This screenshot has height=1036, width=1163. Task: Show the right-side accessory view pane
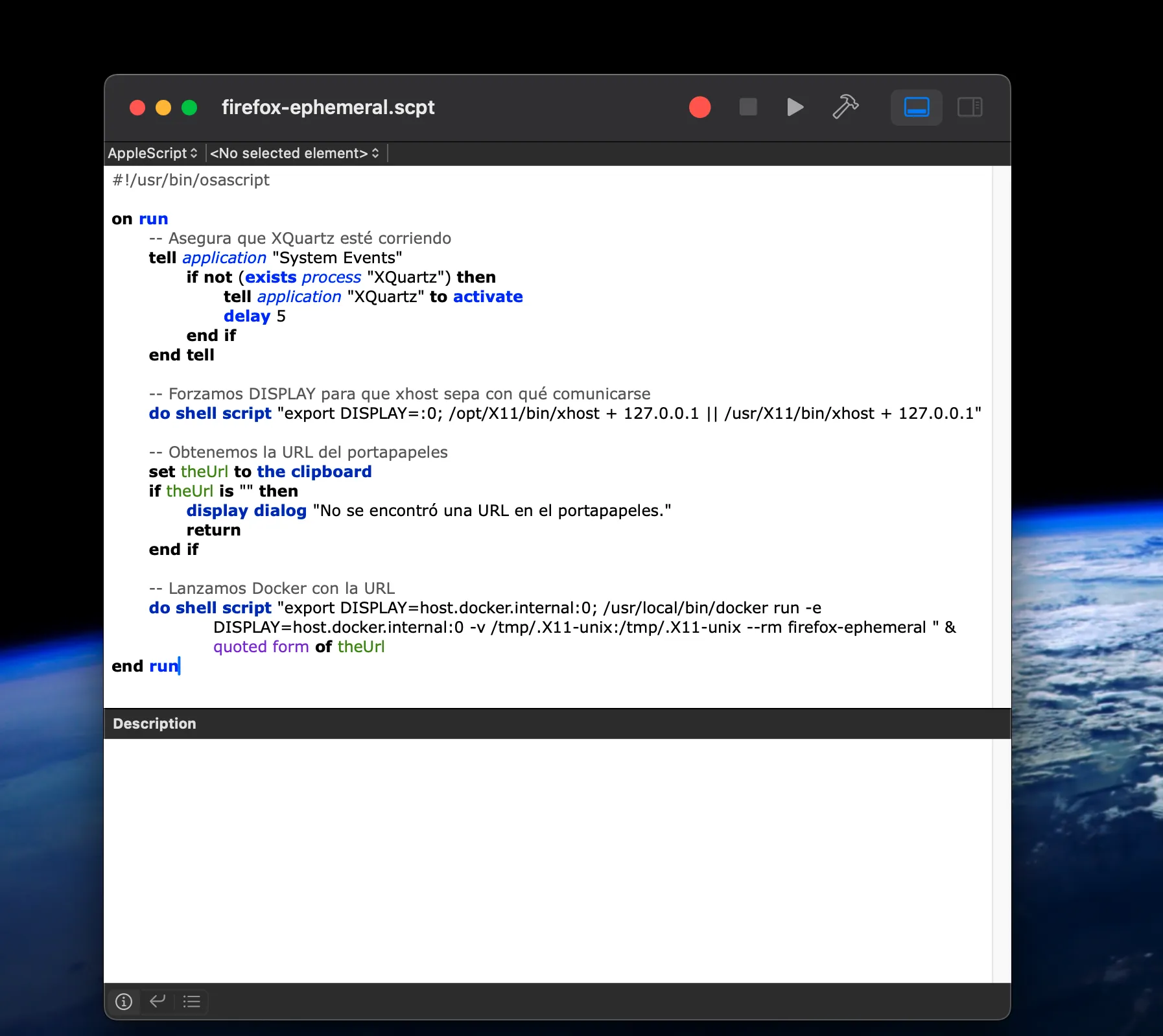pyautogui.click(x=969, y=107)
